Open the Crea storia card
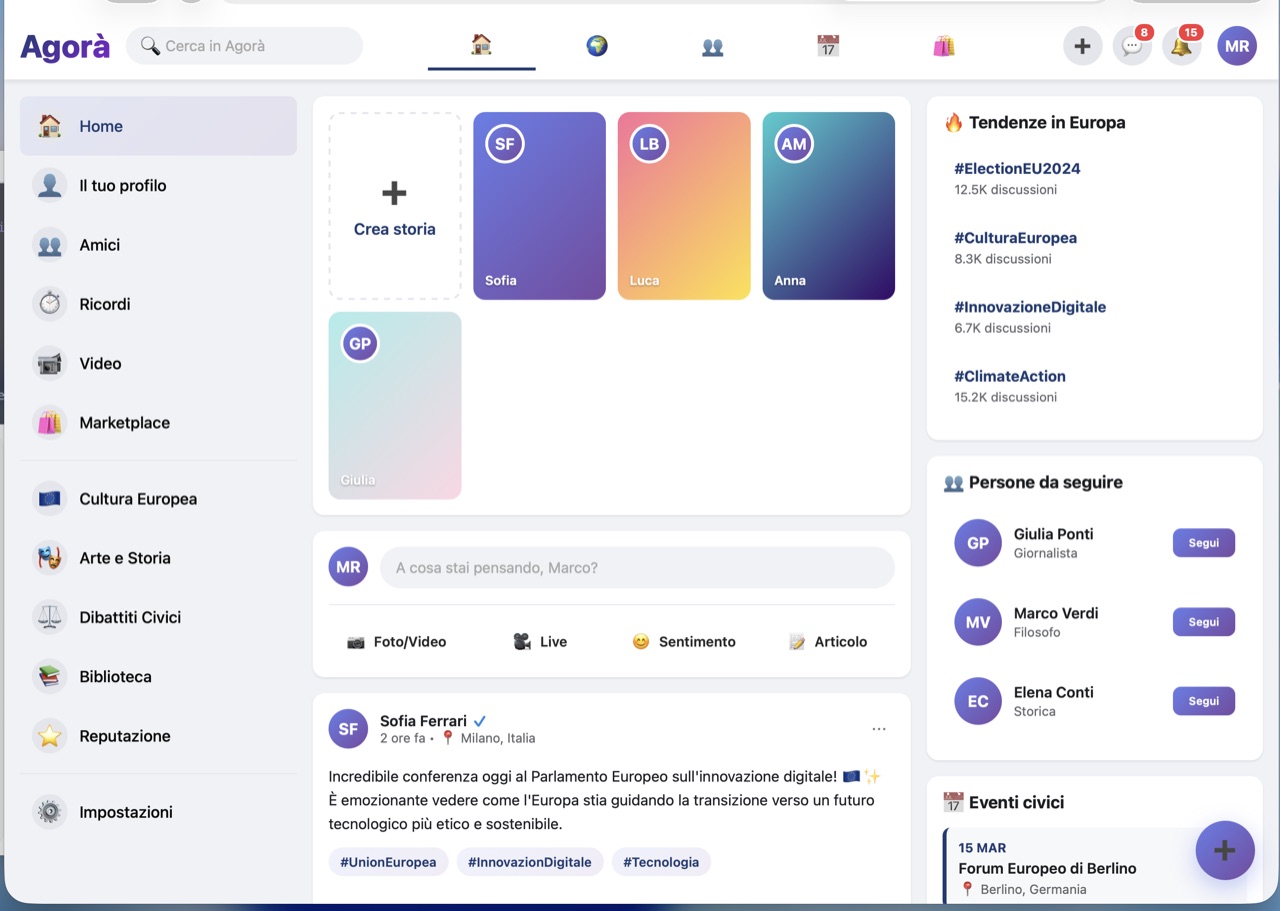This screenshot has height=911, width=1280. [395, 206]
